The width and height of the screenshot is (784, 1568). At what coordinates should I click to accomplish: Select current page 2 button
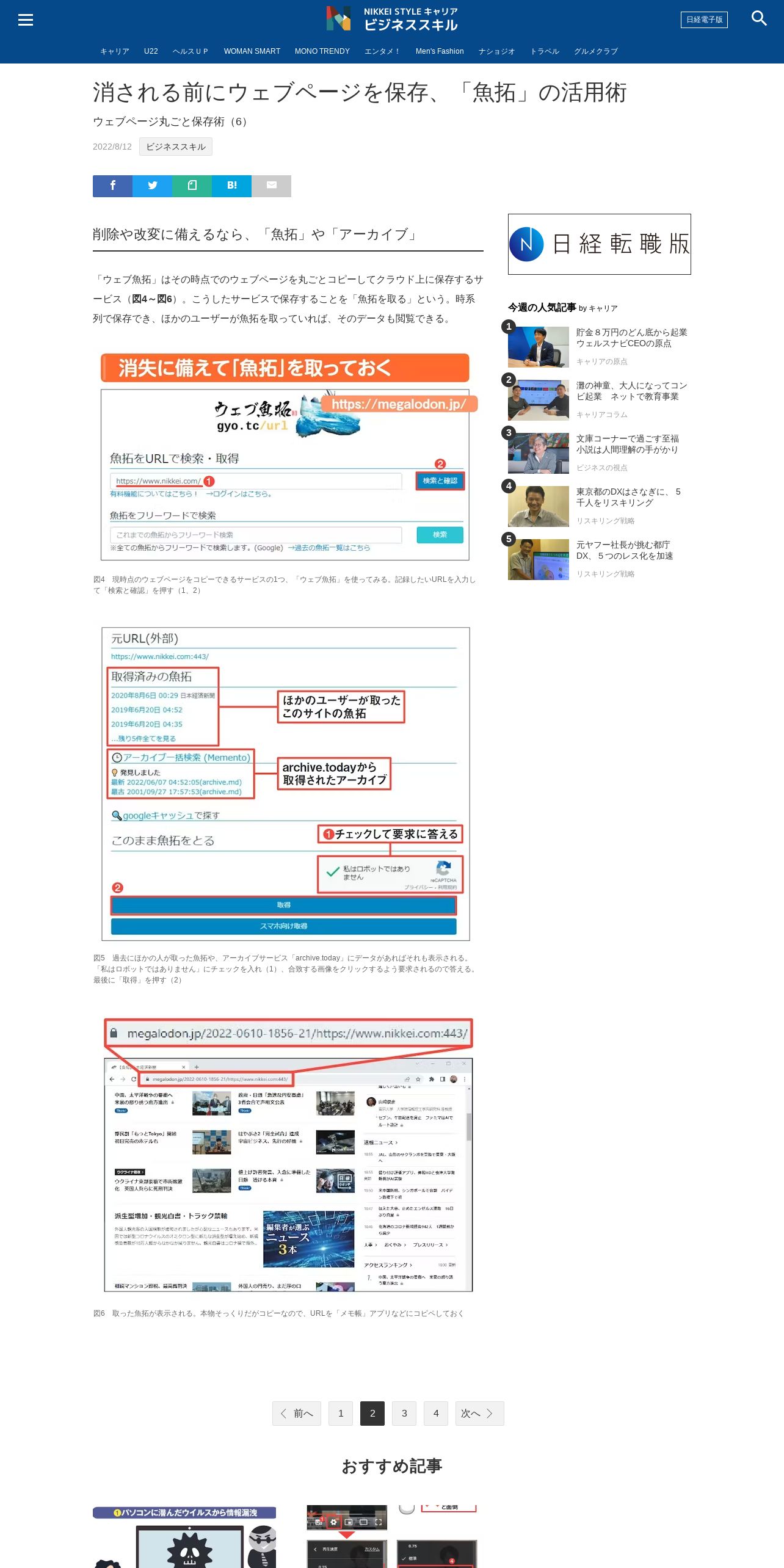click(372, 1414)
